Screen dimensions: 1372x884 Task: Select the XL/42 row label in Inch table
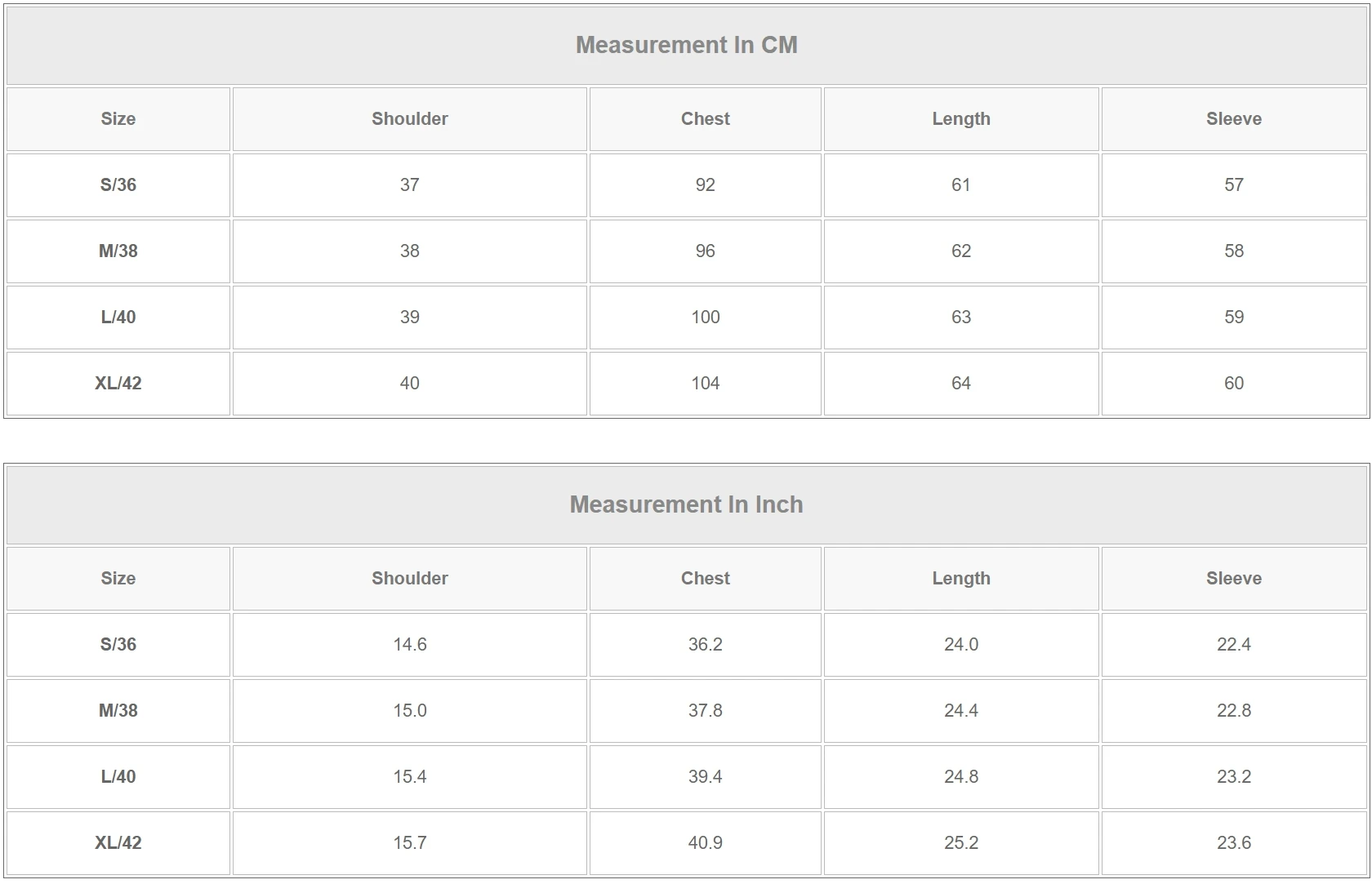[118, 843]
